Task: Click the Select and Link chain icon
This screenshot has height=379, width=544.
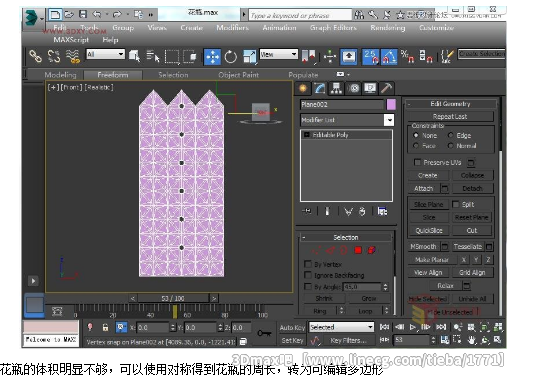Action: point(35,56)
